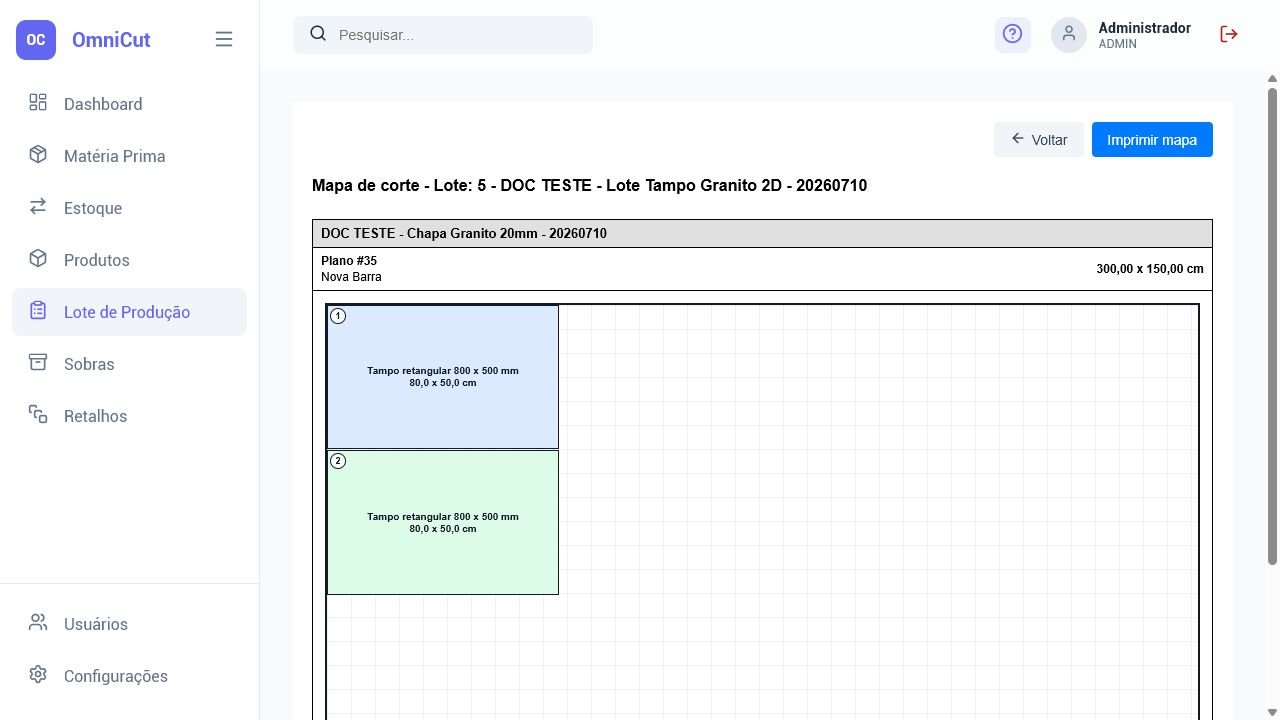This screenshot has width=1280, height=720.
Task: Click the Configurações gear icon
Action: pyautogui.click(x=38, y=674)
